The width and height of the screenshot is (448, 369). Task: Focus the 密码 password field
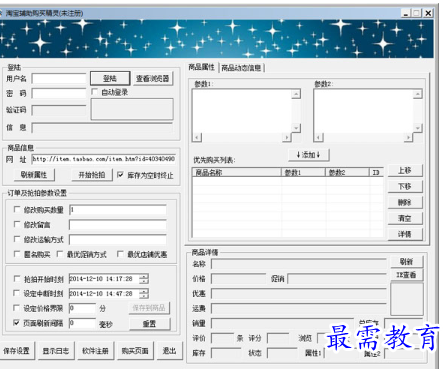(59, 93)
